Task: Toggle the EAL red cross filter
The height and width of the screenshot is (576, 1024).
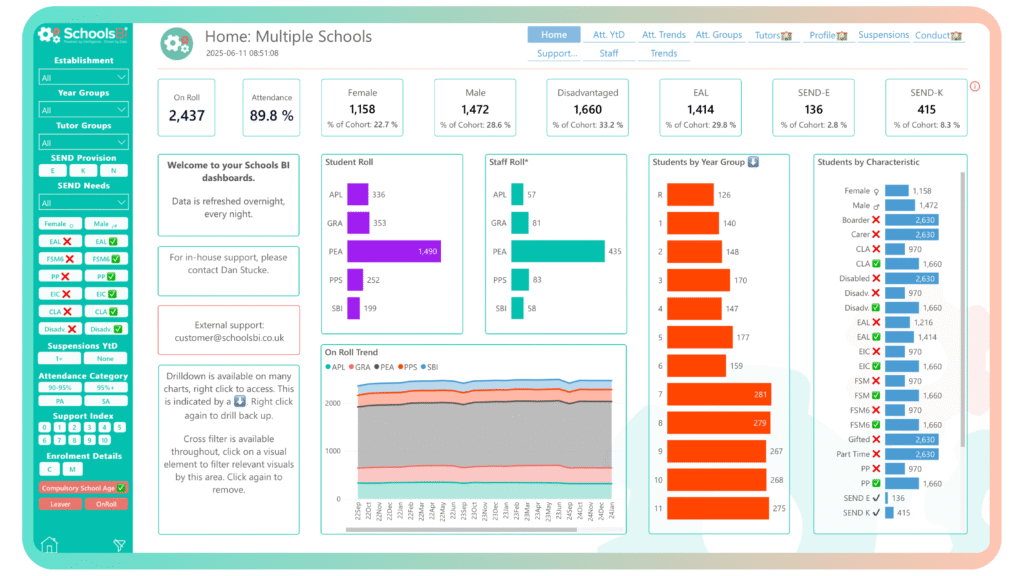Action: pos(60,241)
